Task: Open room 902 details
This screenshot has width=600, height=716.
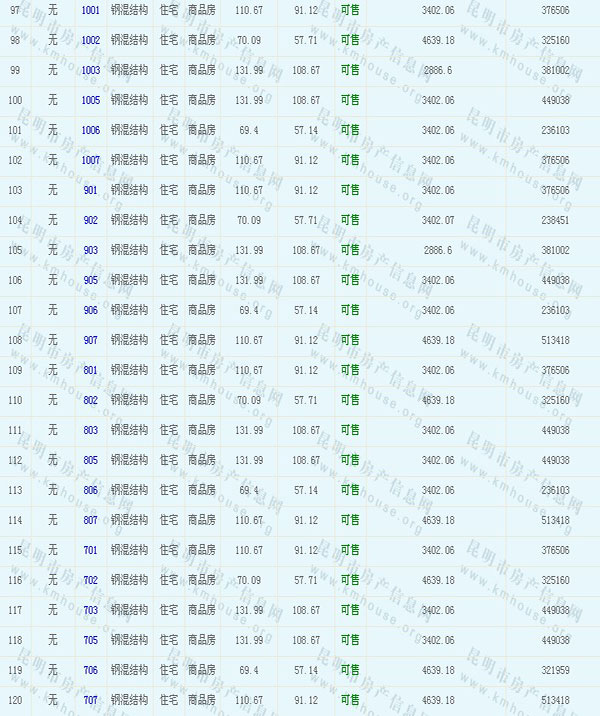Action: [x=90, y=220]
